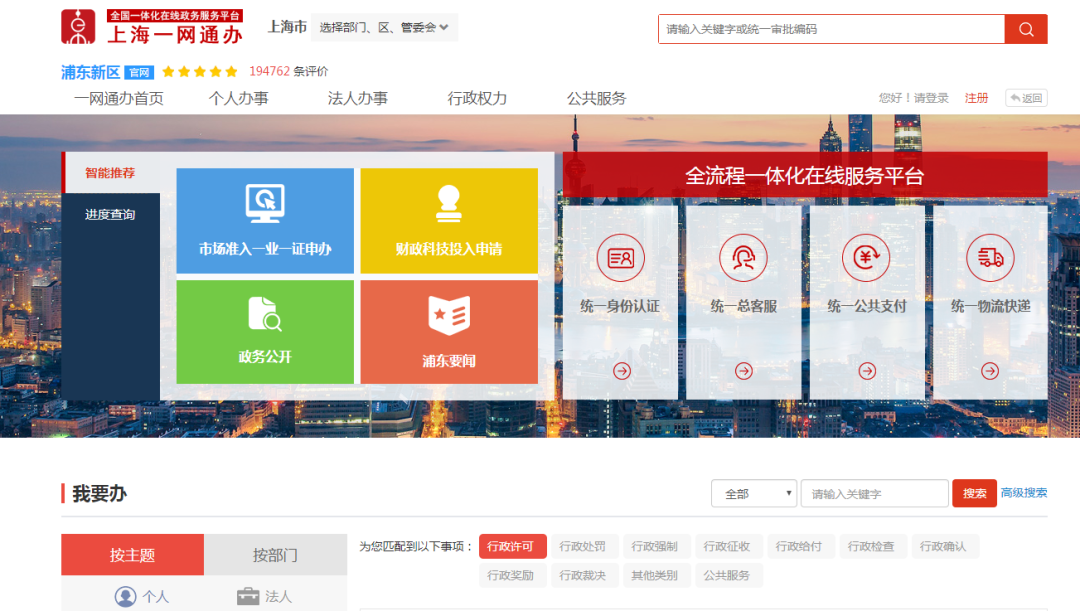Screen dimensions: 1080x611
Task: Click the 统一总客服 headset icon
Action: (743, 258)
